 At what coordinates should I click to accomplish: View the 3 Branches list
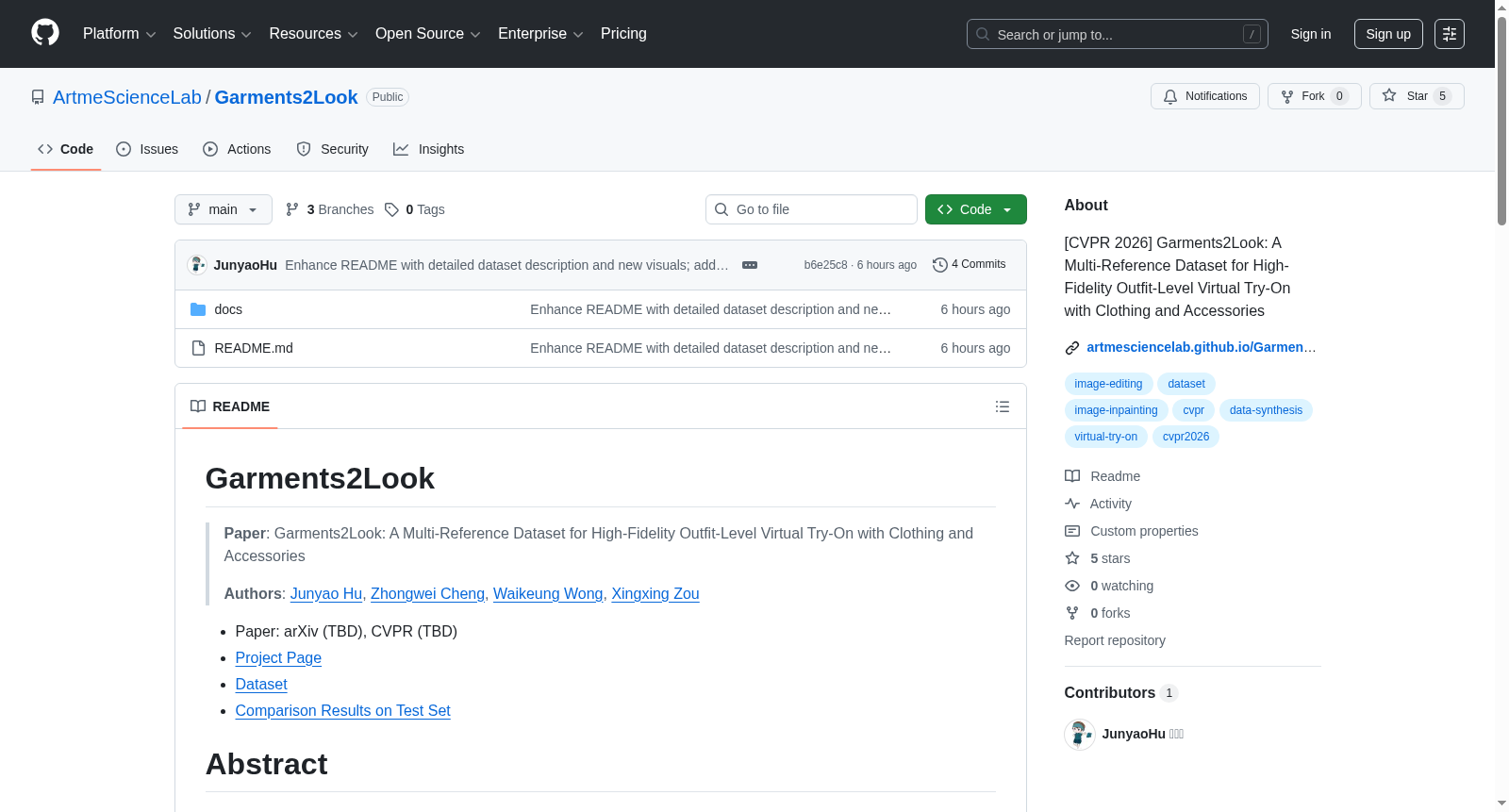[x=330, y=209]
